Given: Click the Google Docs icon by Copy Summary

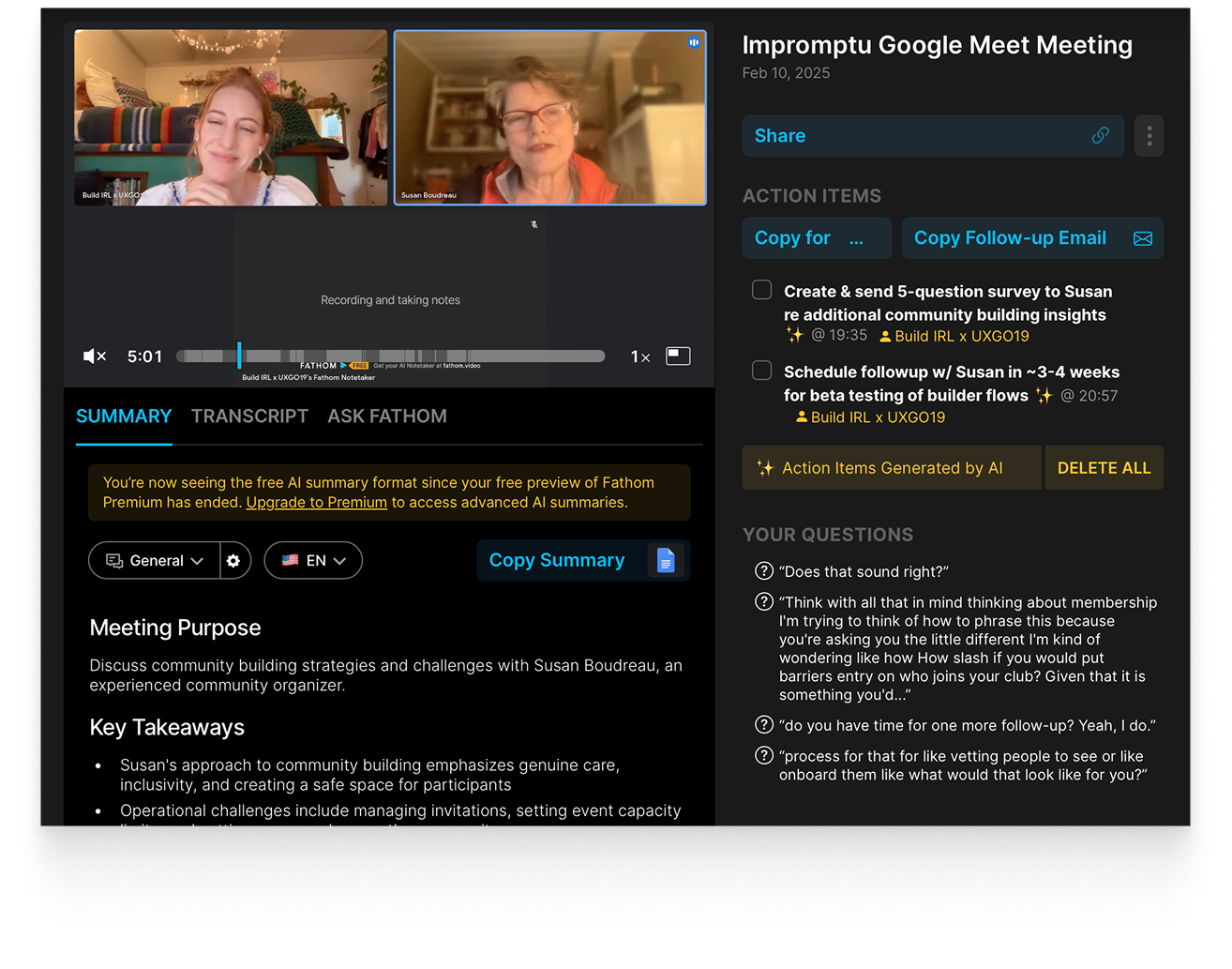Looking at the screenshot, I should click(x=666, y=560).
